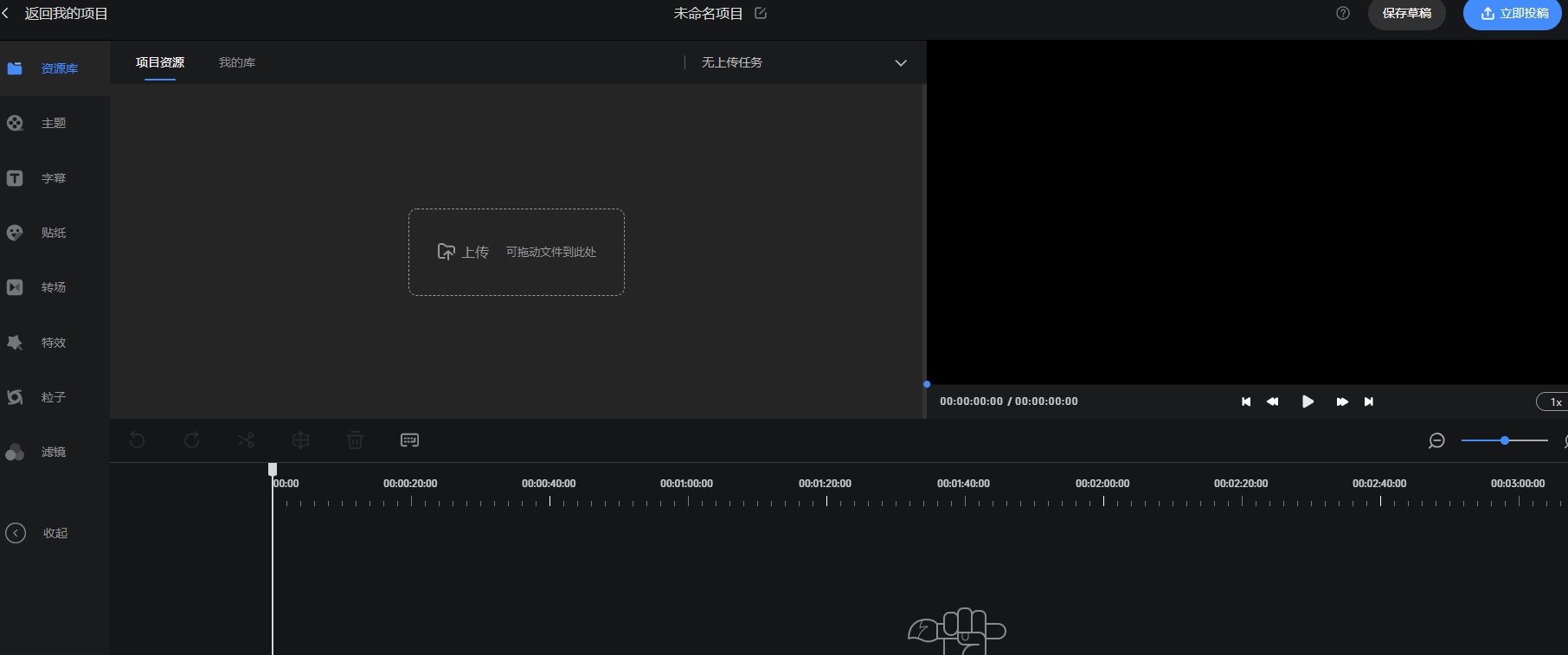This screenshot has height=655, width=1568.
Task: Click the 上传 upload area
Action: (517, 252)
